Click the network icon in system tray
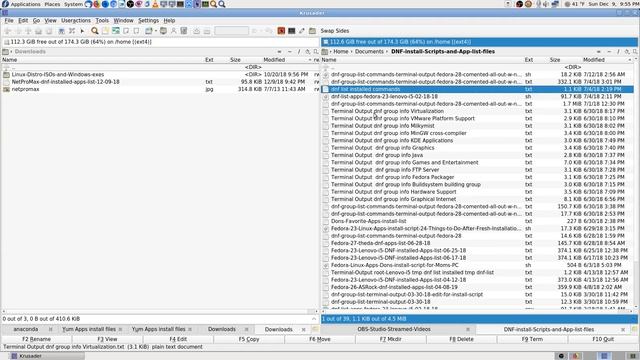Image resolution: width=640 pixels, height=360 pixels. pyautogui.click(x=555, y=4)
